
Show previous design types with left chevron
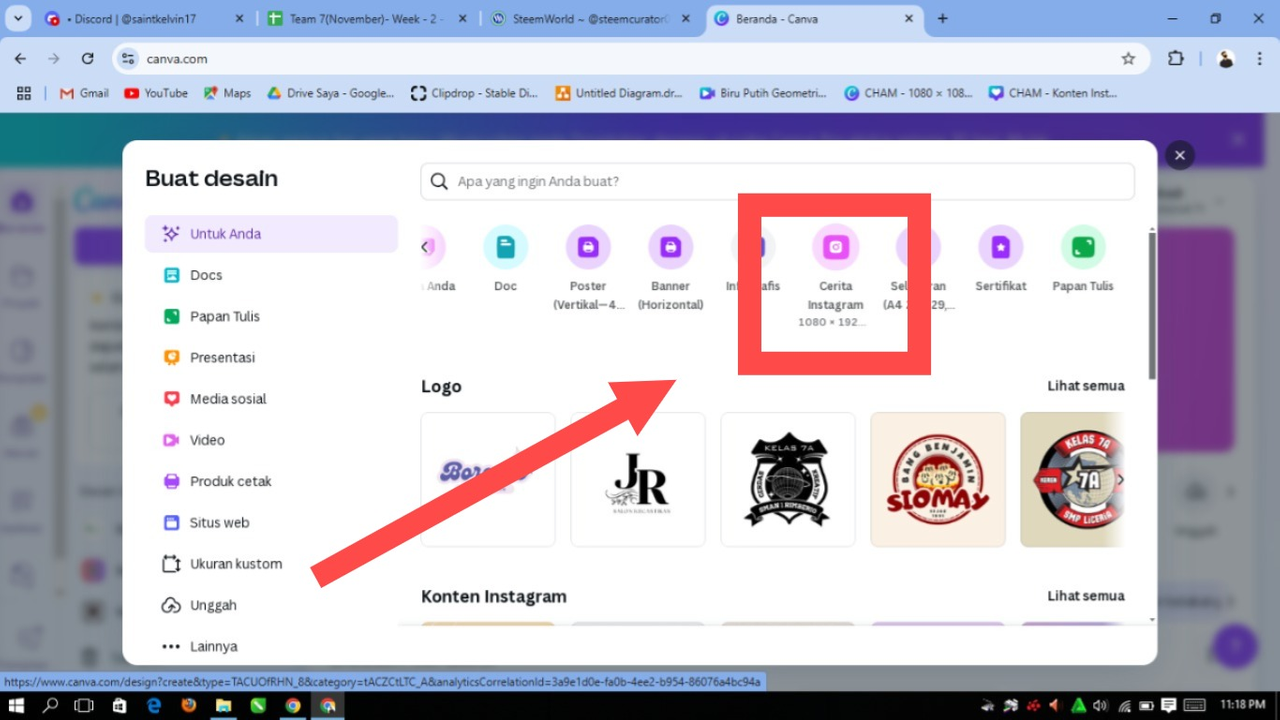(x=425, y=247)
